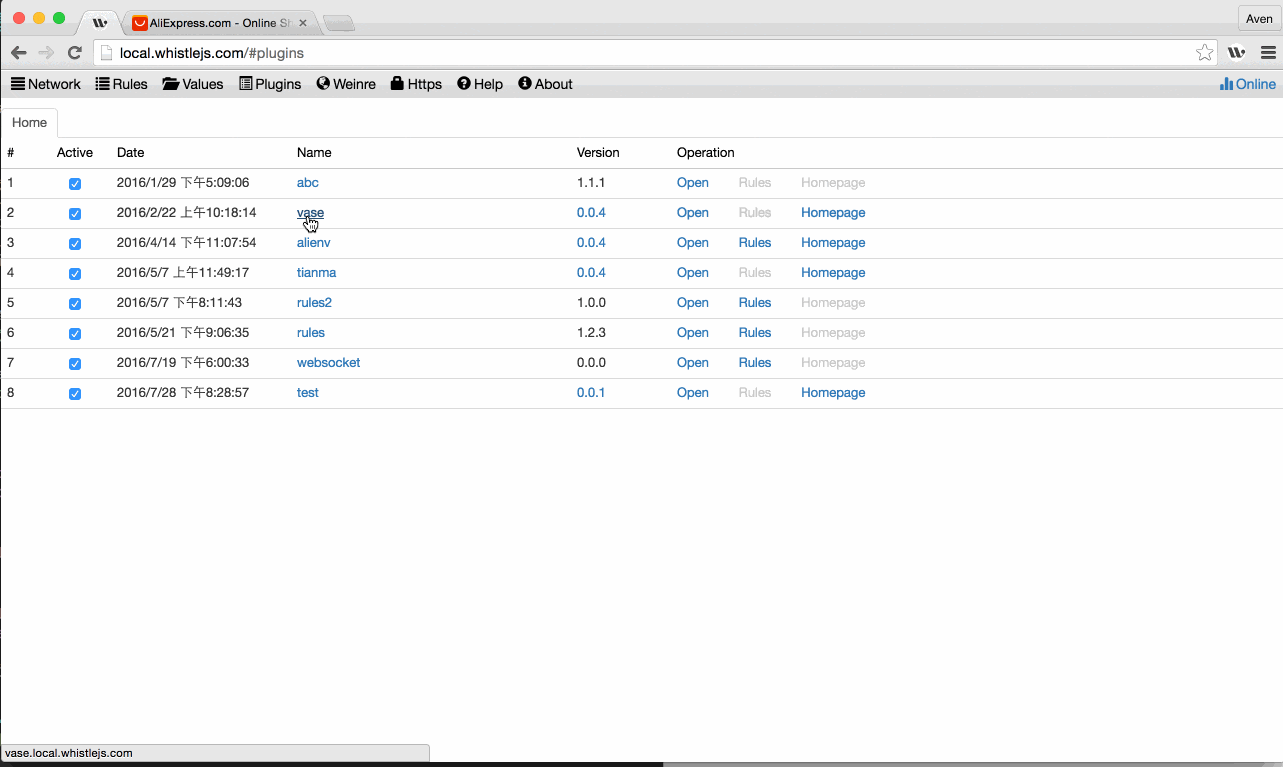Uncheck the Active box for the test plugin
Image resolution: width=1283 pixels, height=767 pixels.
click(75, 393)
